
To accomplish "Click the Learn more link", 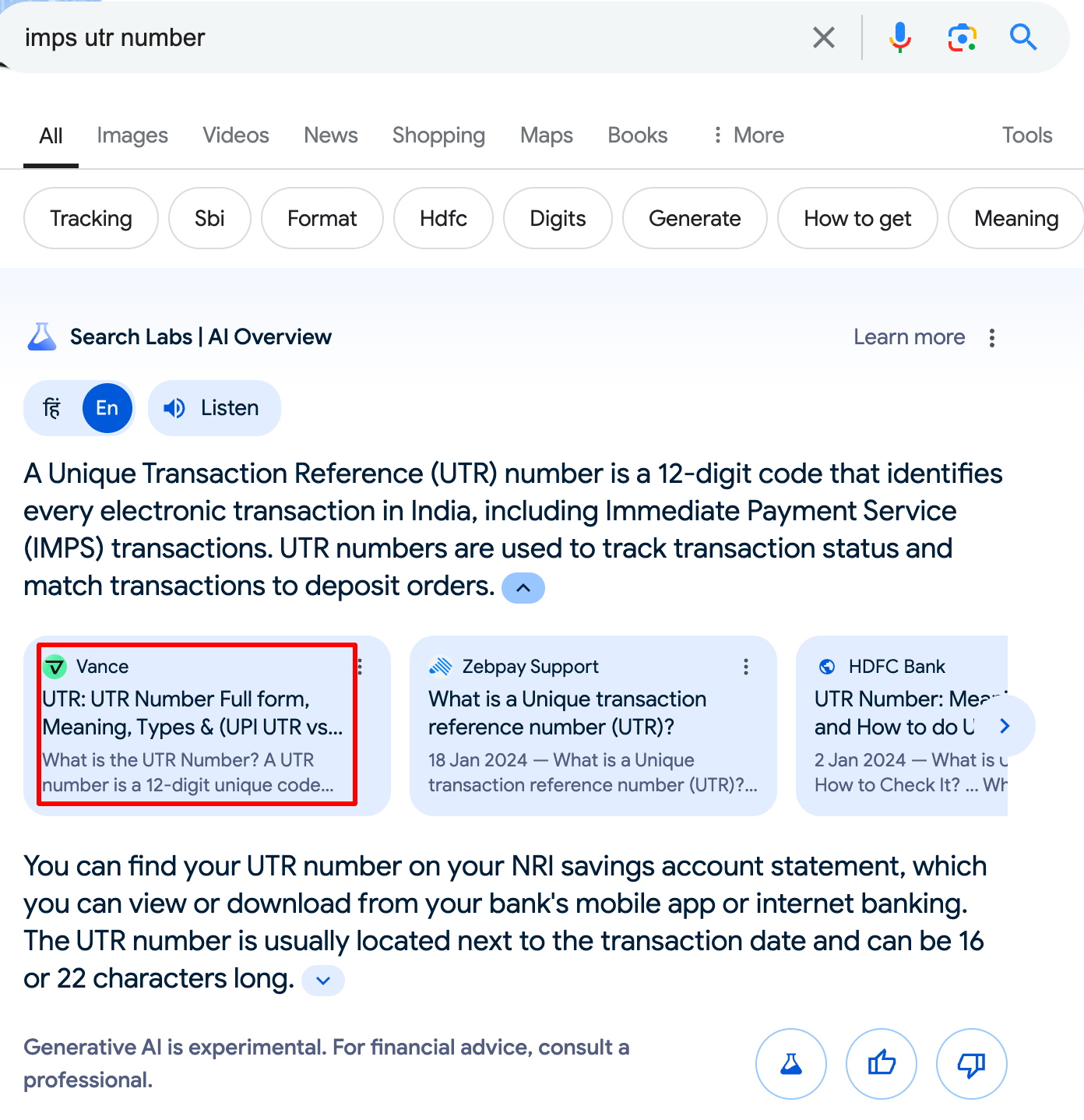I will pos(909,337).
